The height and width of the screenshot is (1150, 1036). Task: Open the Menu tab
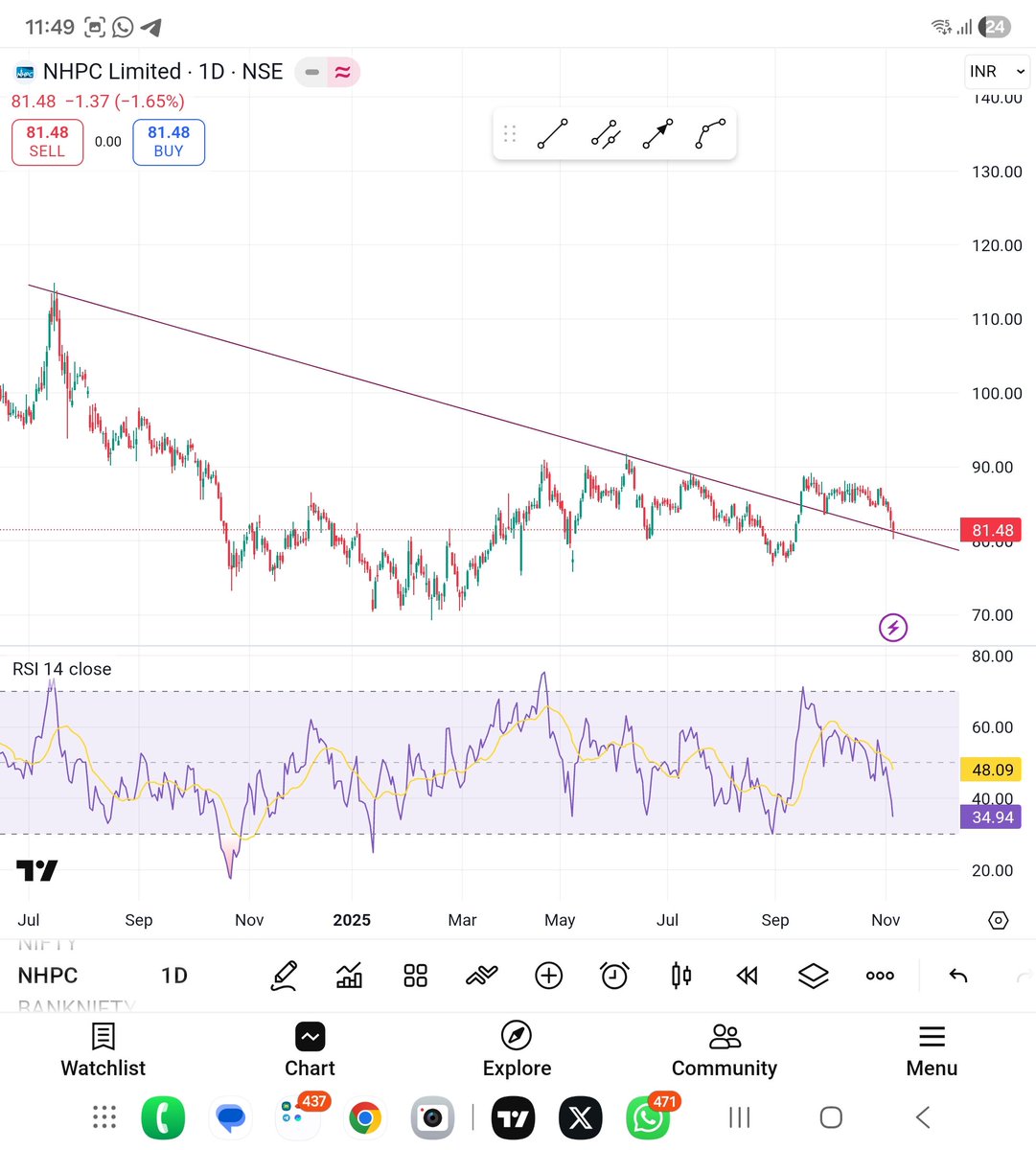point(932,1050)
